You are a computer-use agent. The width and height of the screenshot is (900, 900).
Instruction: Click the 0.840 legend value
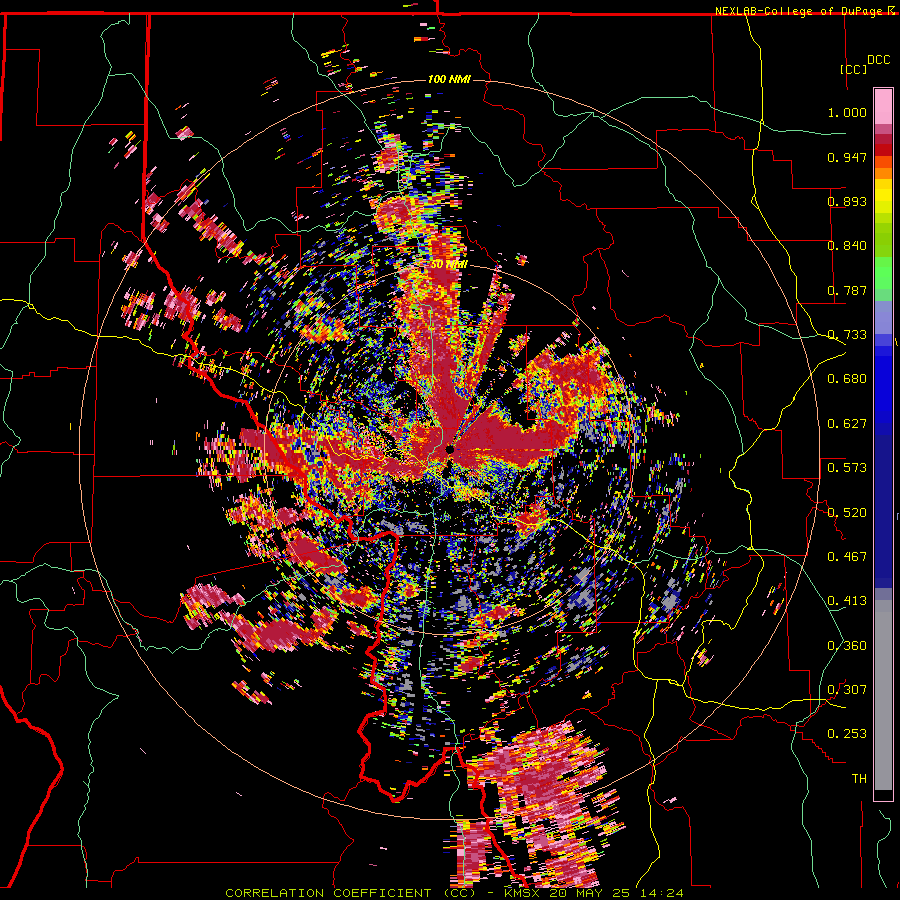[847, 246]
